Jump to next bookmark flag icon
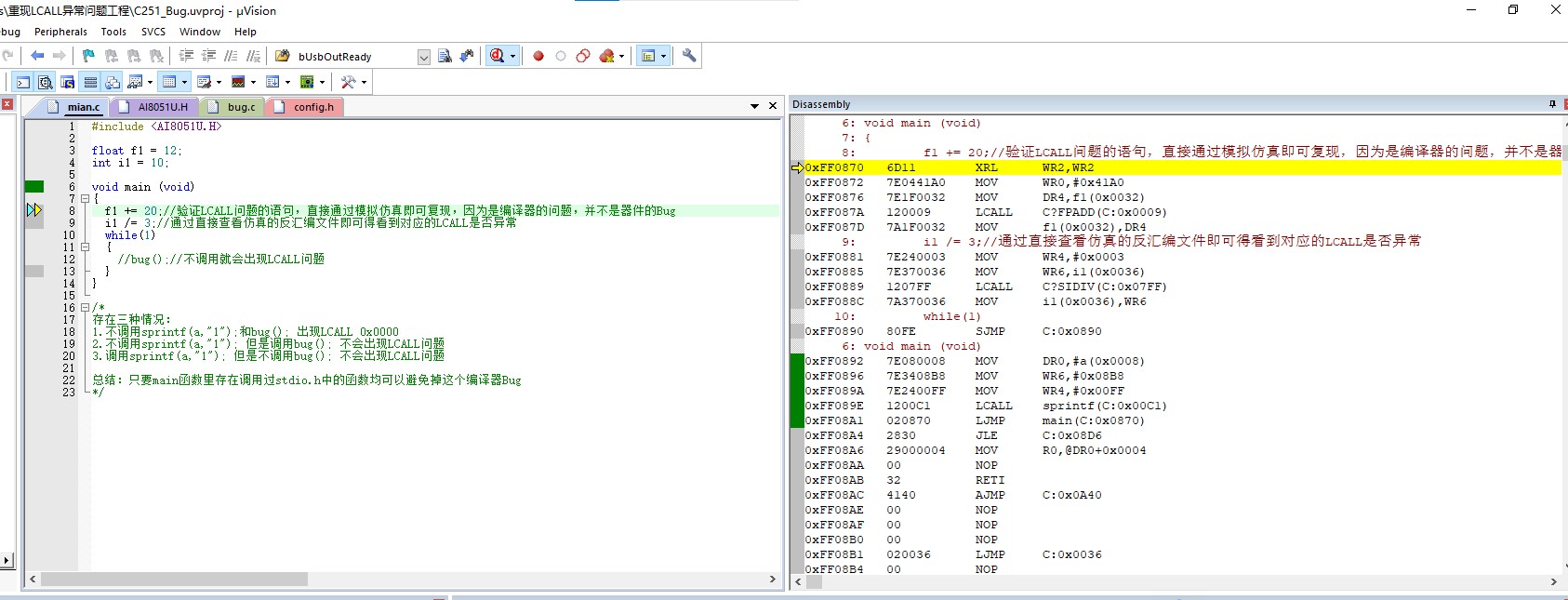 pyautogui.click(x=134, y=56)
